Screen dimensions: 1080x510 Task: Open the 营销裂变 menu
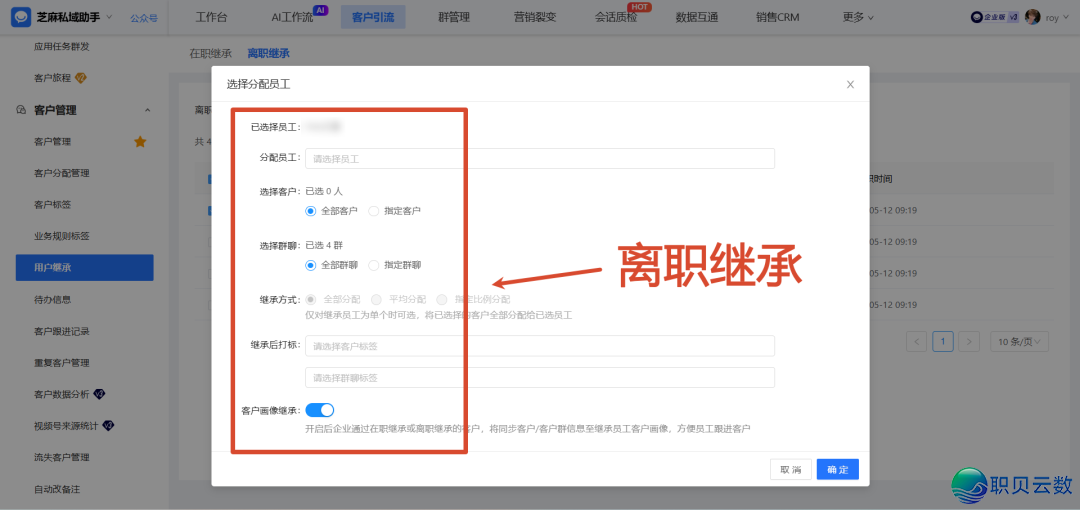click(x=534, y=17)
